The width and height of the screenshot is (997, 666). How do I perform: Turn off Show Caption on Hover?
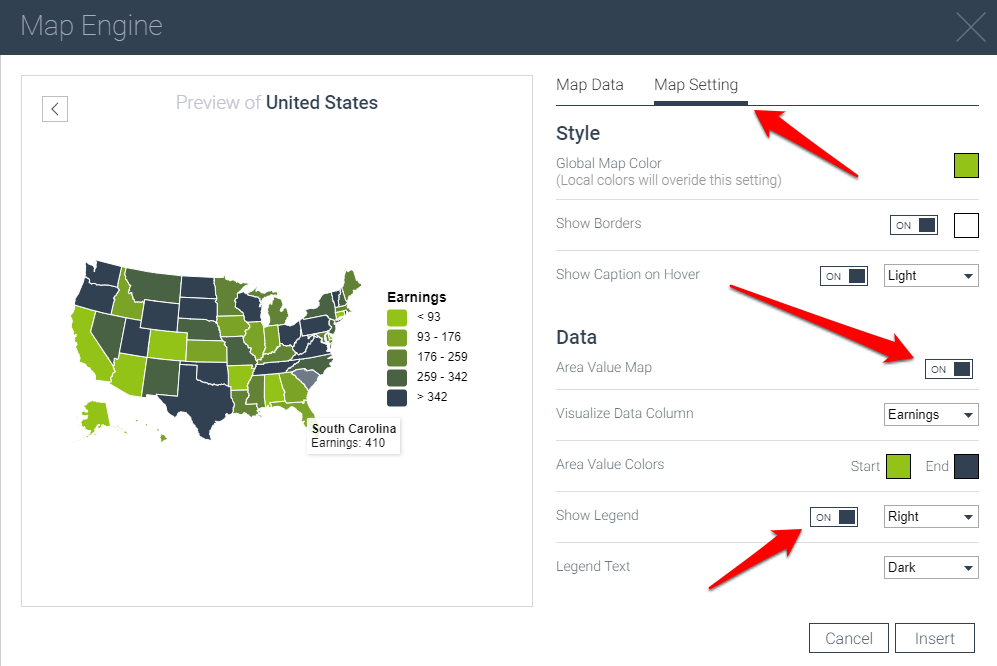pyautogui.click(x=844, y=276)
